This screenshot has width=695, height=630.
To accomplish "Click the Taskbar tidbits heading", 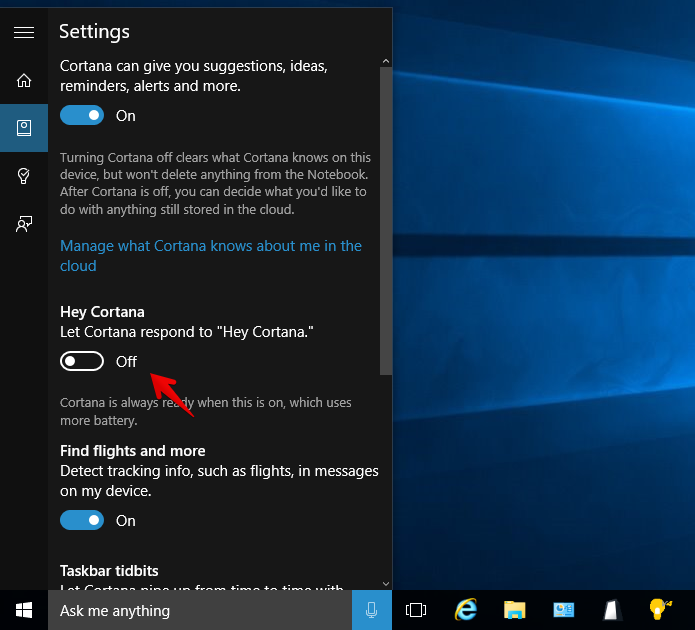I will click(x=109, y=571).
